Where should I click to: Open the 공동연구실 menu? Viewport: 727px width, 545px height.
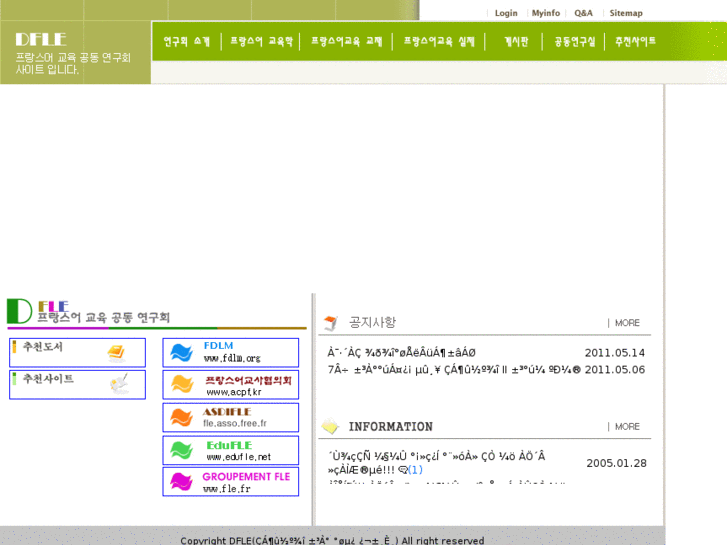click(574, 42)
